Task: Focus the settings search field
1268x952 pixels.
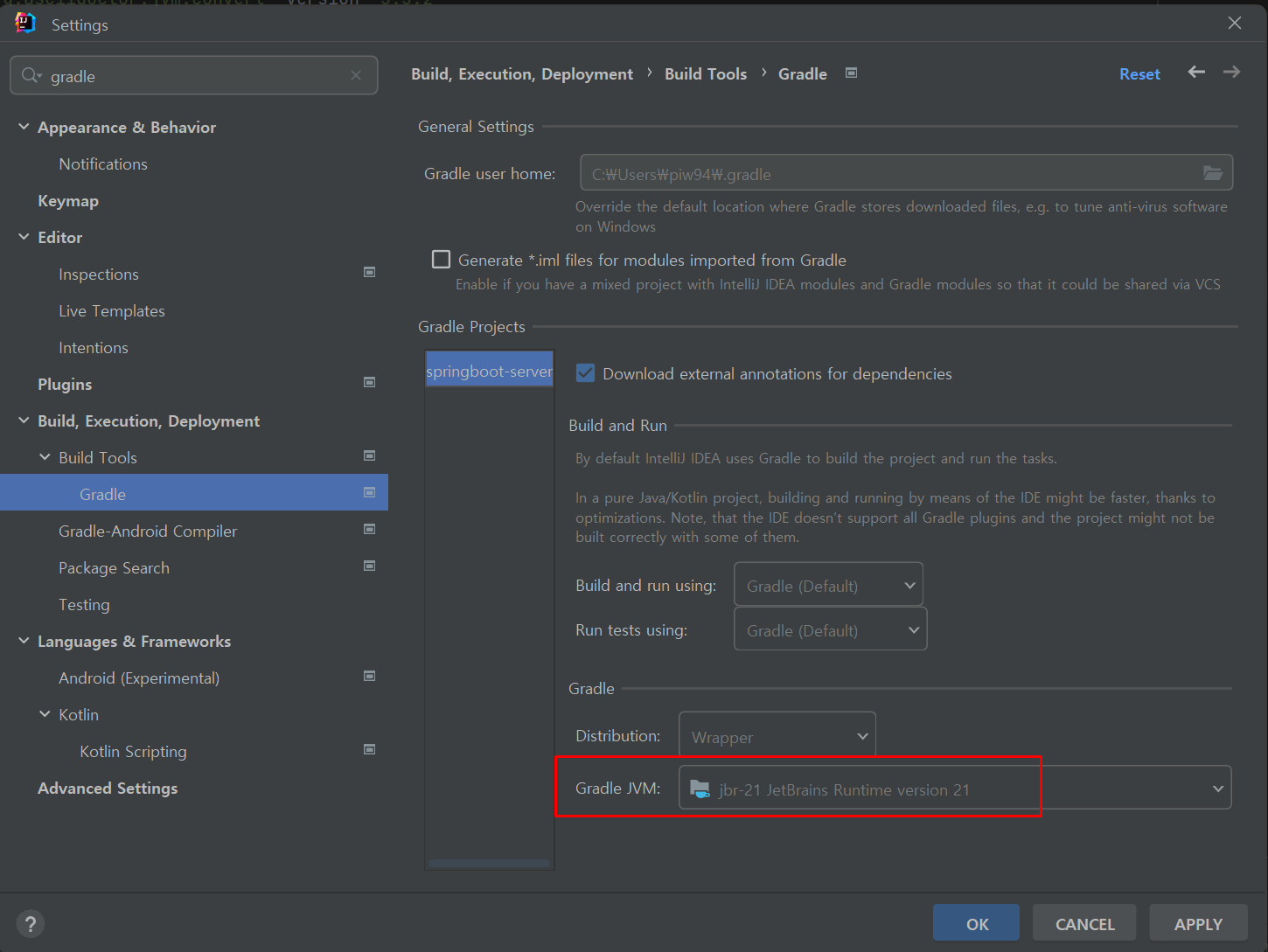Action: coord(194,76)
